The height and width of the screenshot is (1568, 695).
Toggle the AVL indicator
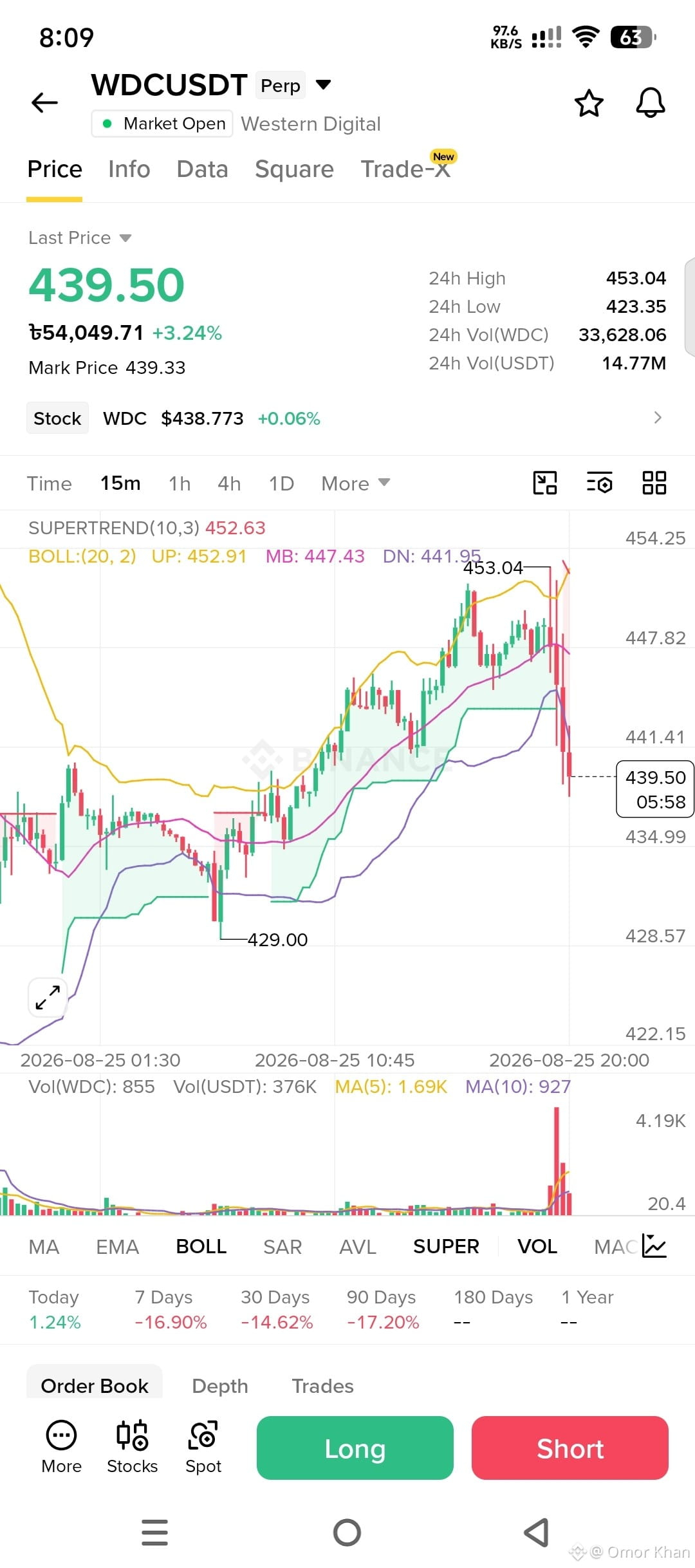coord(357,1247)
